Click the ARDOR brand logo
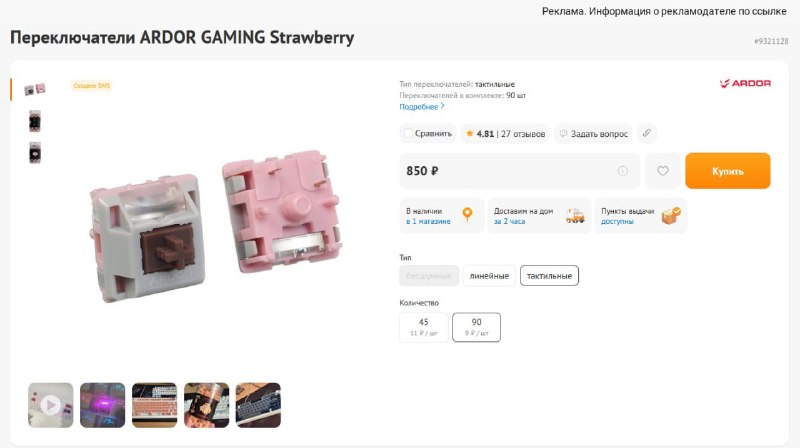 coord(745,83)
